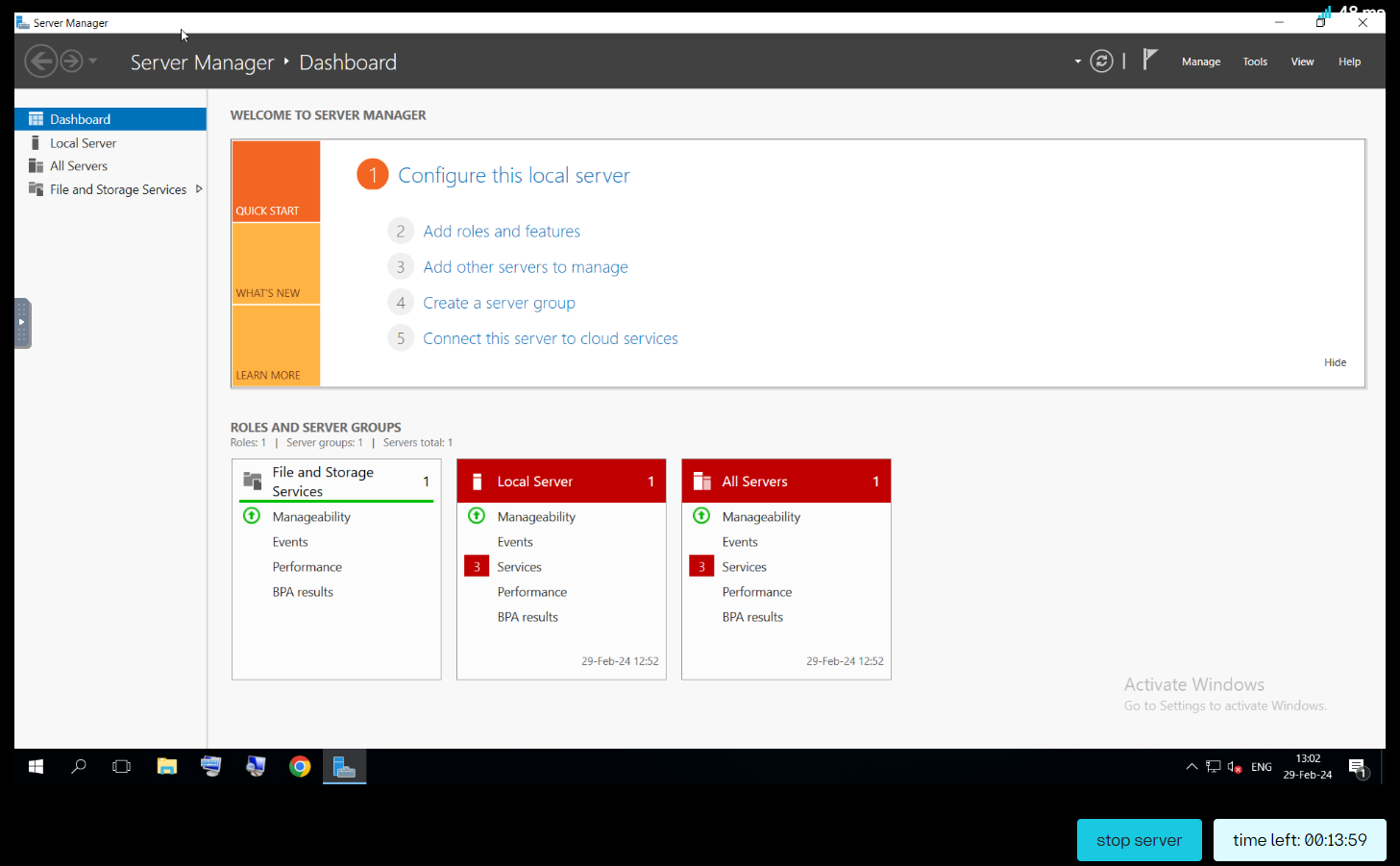Viewport: 1400px width, 866px height.
Task: Open the navigation history dropdown arrow
Action: [x=93, y=62]
